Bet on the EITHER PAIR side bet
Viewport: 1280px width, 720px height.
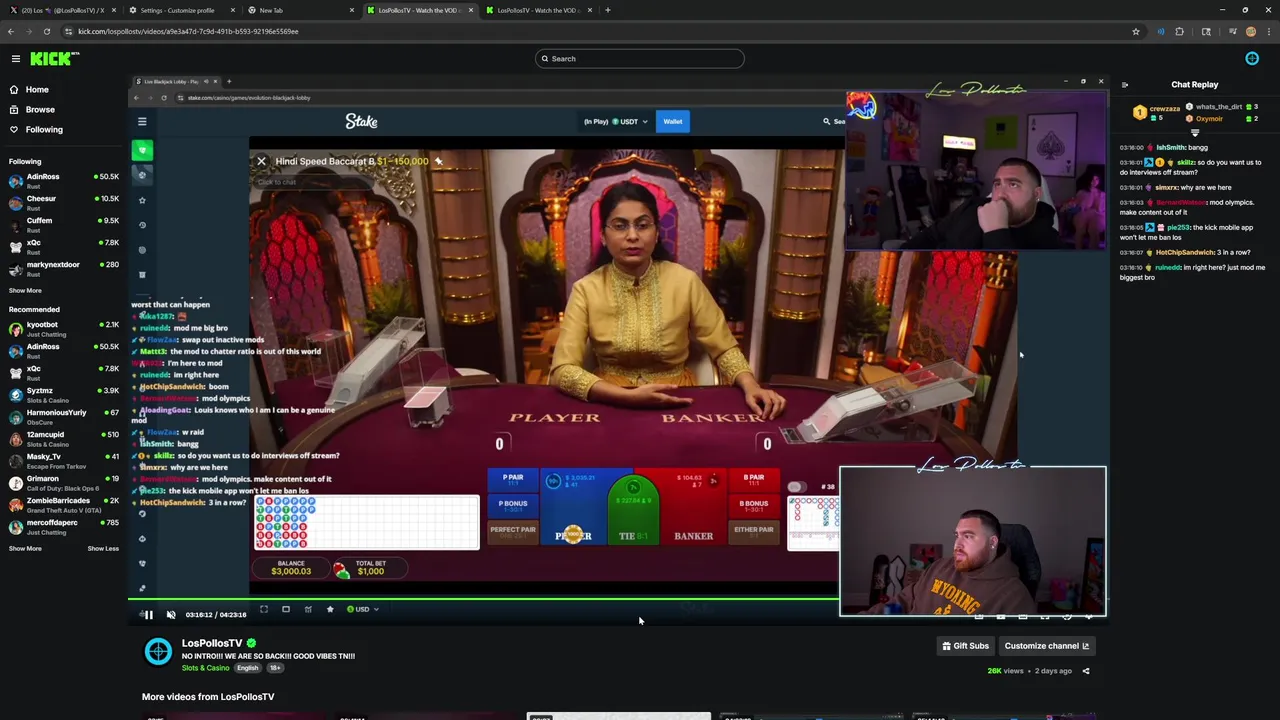[x=754, y=532]
